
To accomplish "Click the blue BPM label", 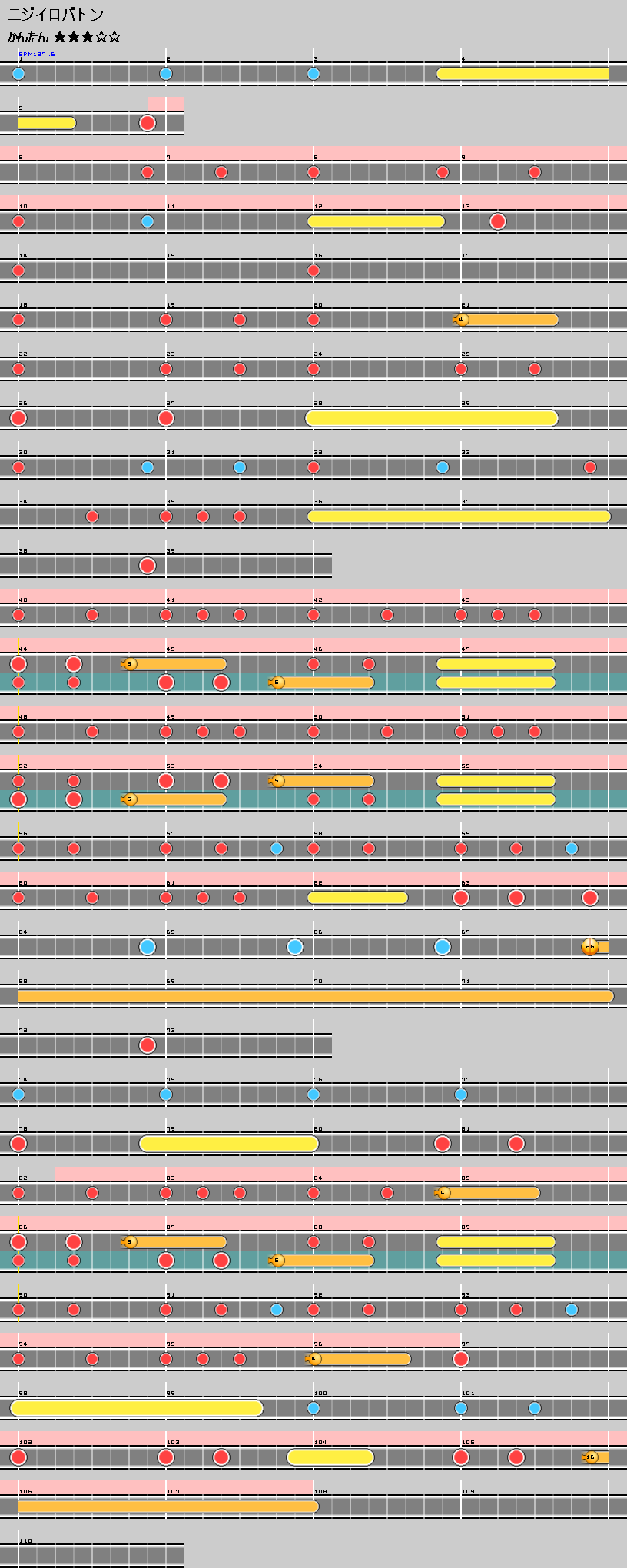I will click(x=36, y=55).
